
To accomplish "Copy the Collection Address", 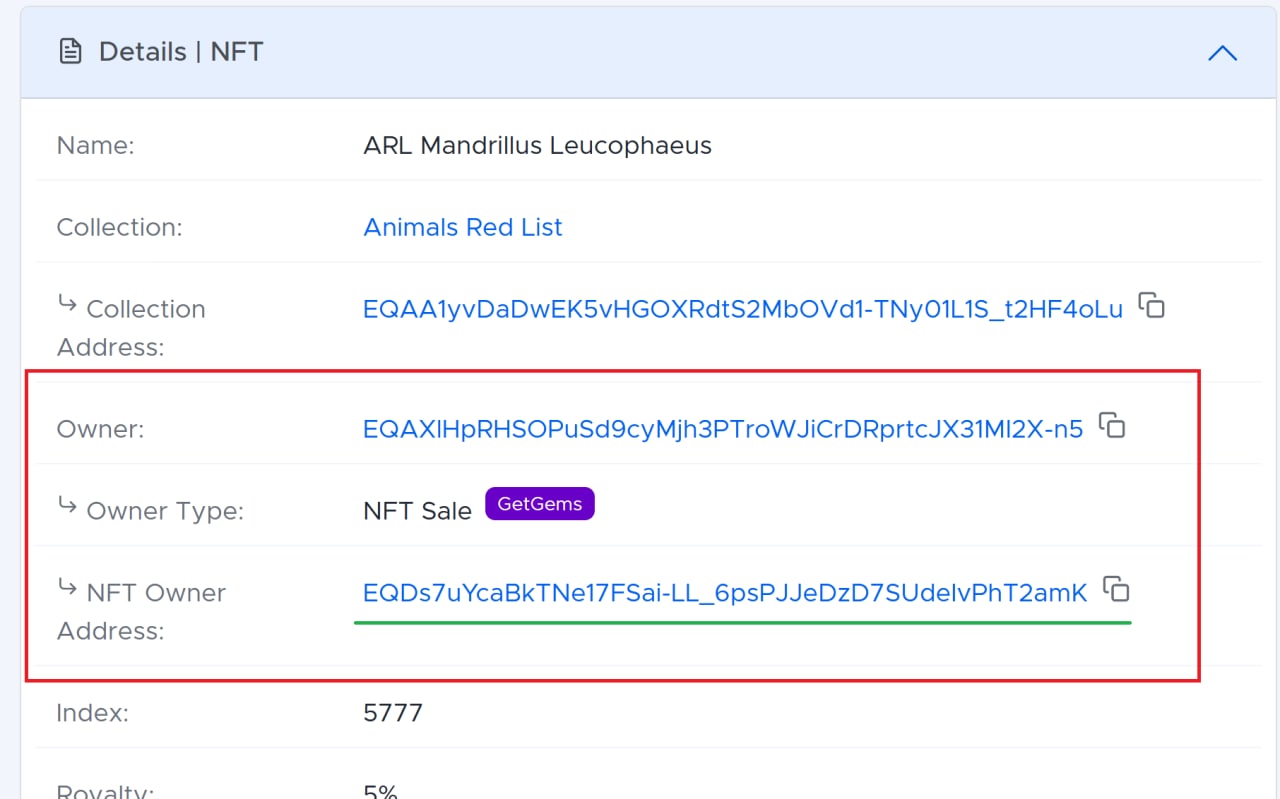I will pos(1152,306).
